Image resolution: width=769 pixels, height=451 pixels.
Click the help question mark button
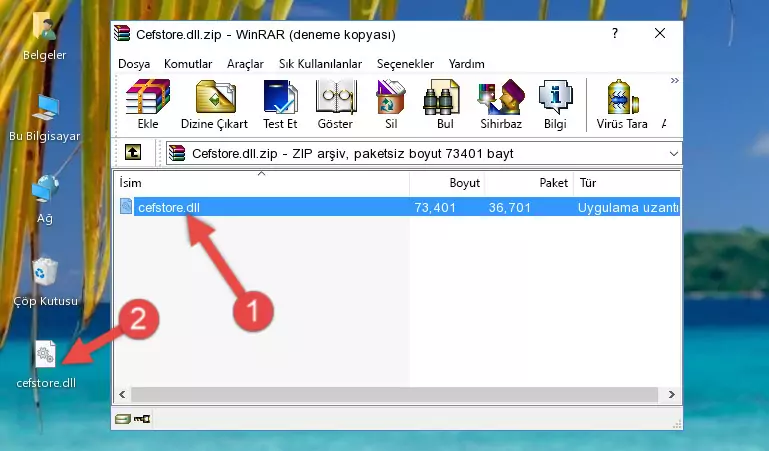point(615,33)
